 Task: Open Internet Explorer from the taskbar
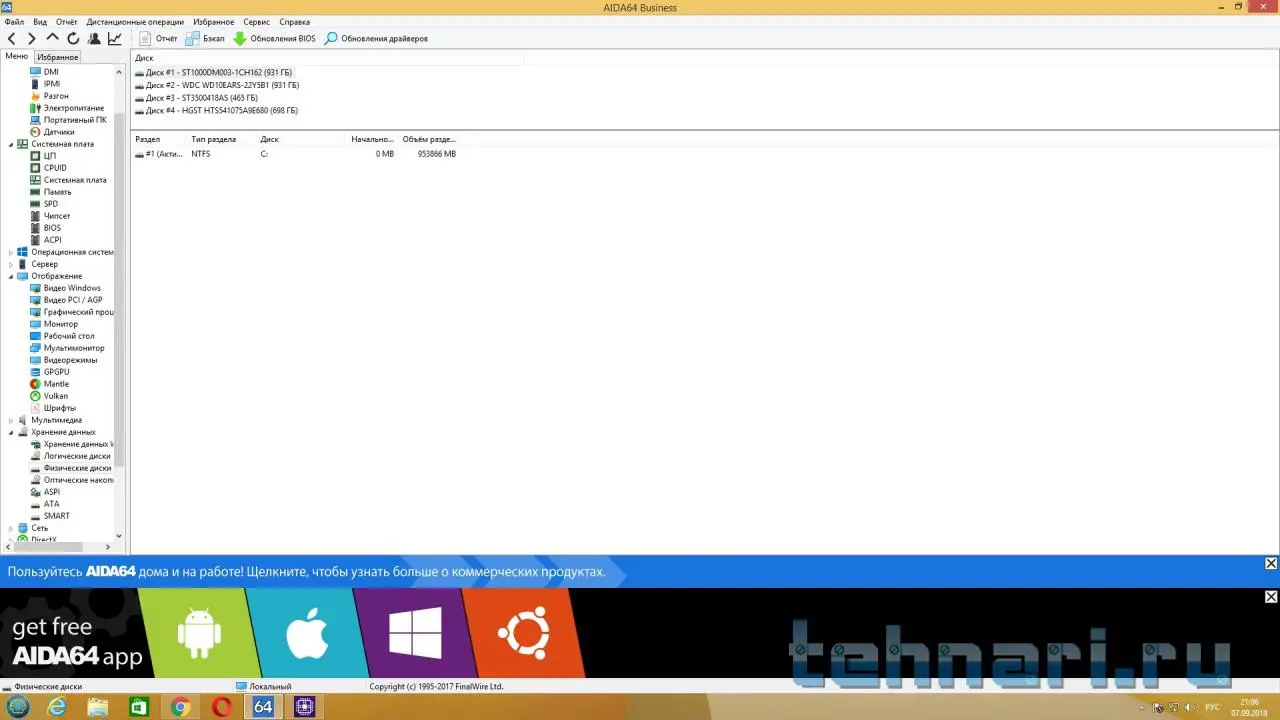pyautogui.click(x=57, y=707)
